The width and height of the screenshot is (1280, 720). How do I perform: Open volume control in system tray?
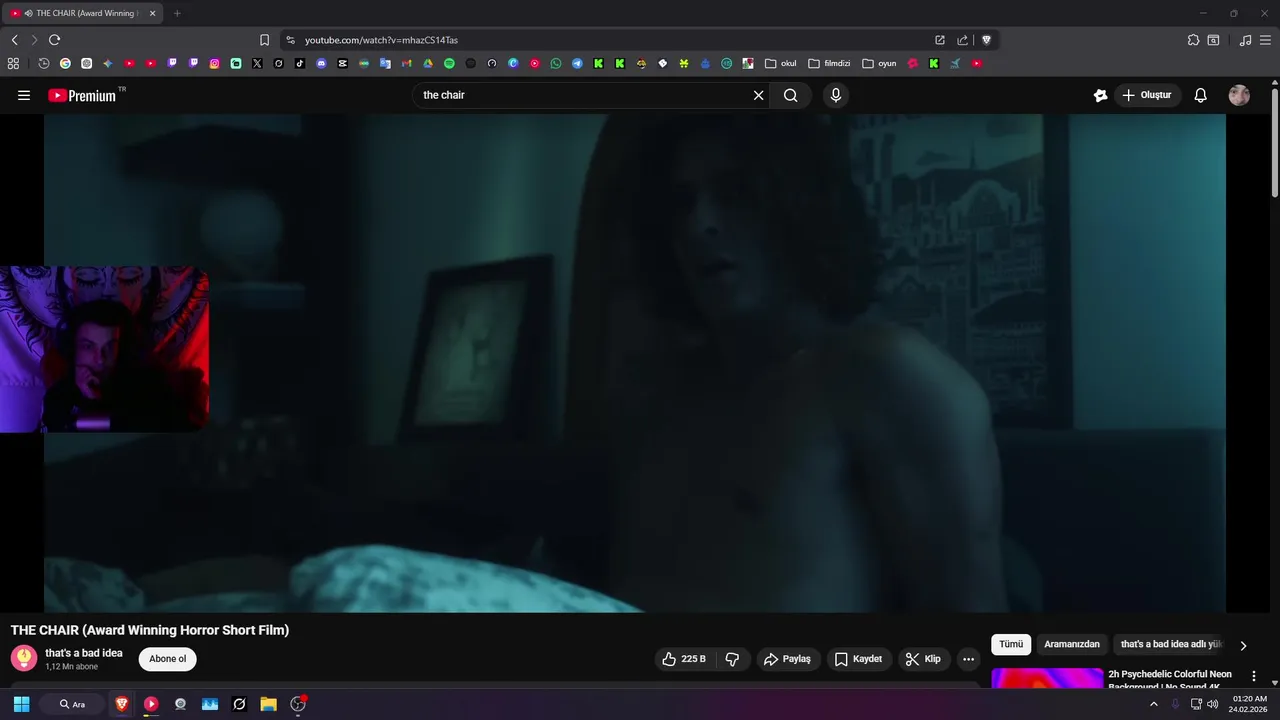click(x=1213, y=704)
